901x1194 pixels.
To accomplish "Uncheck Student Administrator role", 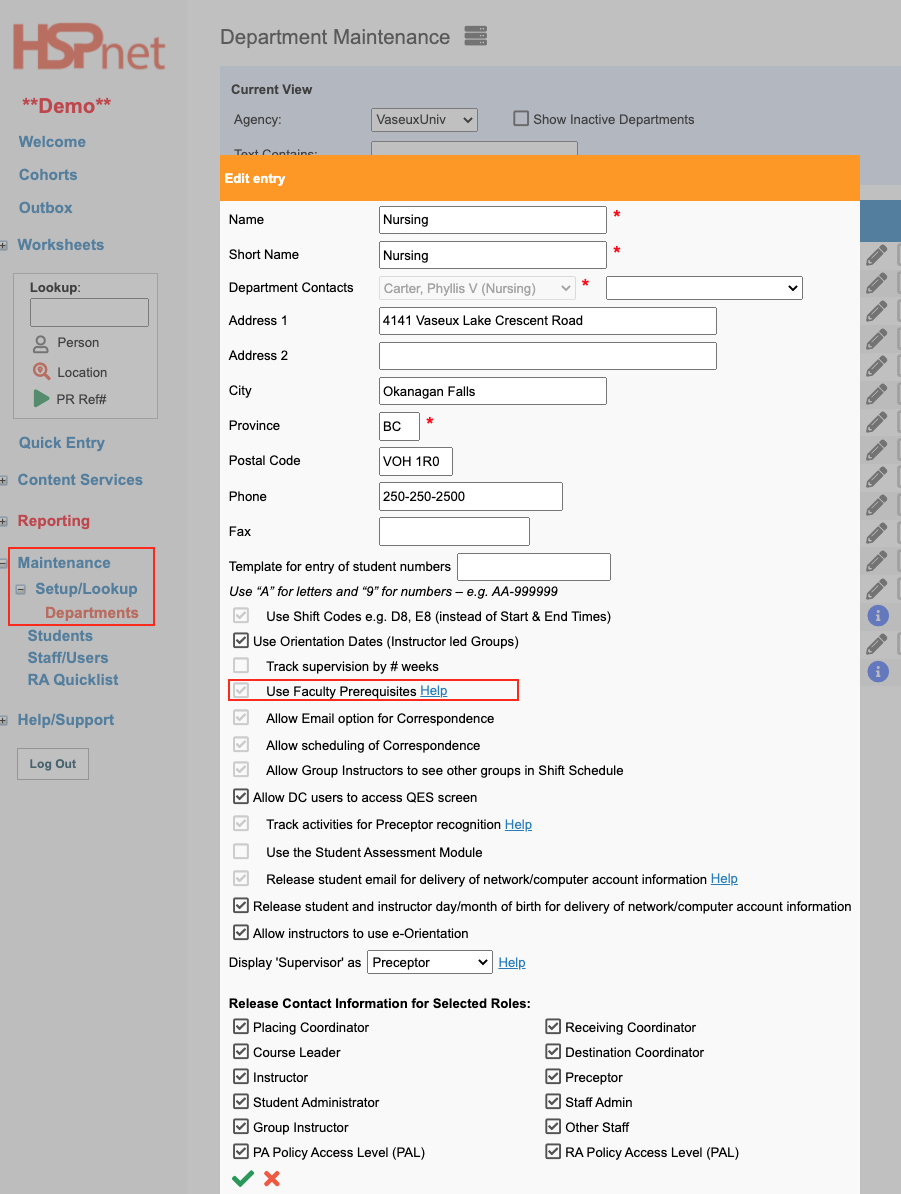I will pos(241,1102).
